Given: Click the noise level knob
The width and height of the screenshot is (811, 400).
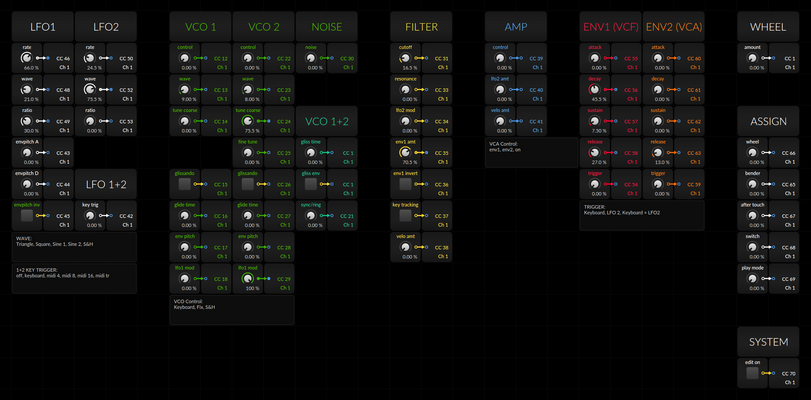Looking at the screenshot, I should click(x=311, y=58).
